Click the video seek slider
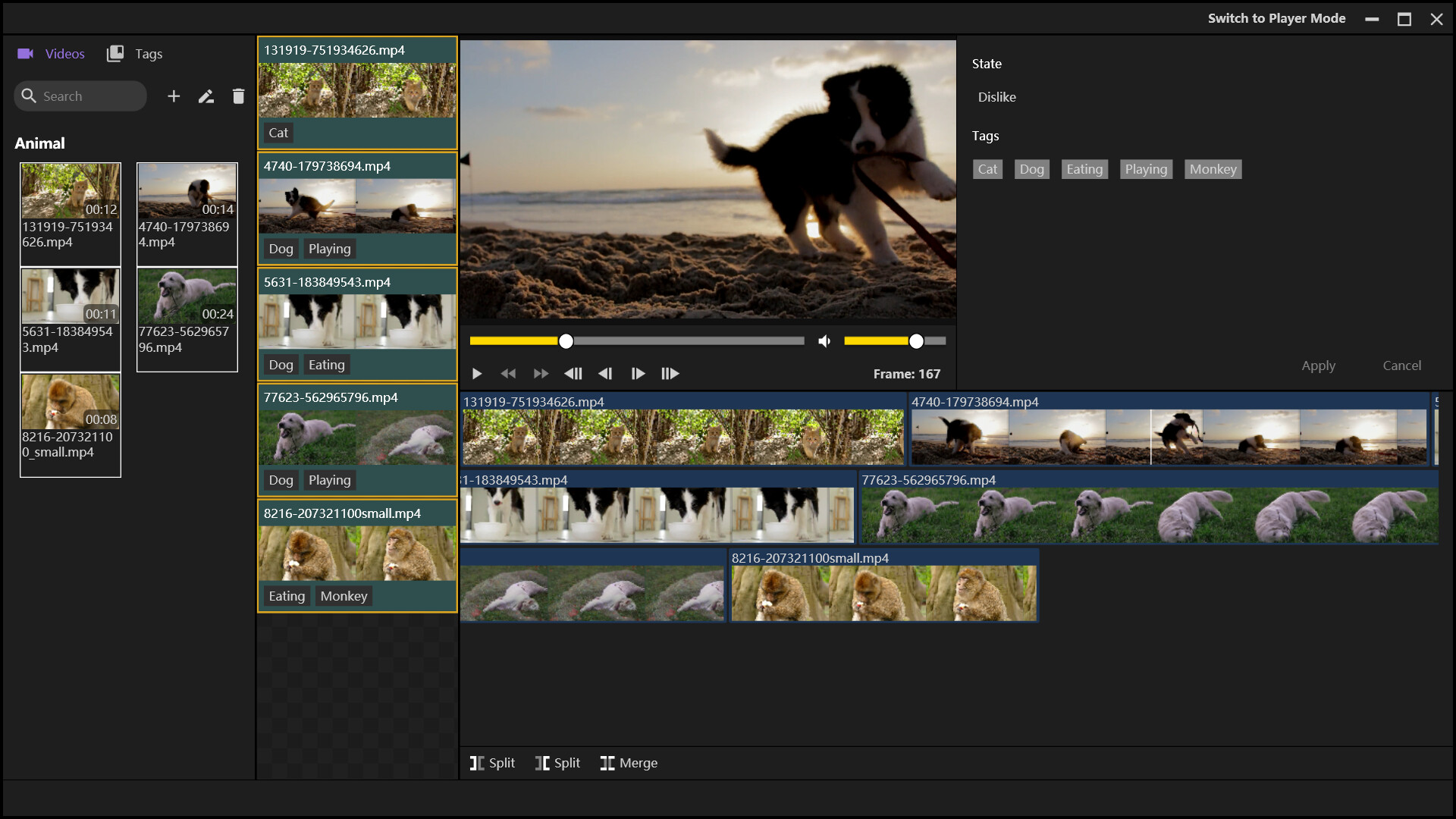 [x=637, y=341]
